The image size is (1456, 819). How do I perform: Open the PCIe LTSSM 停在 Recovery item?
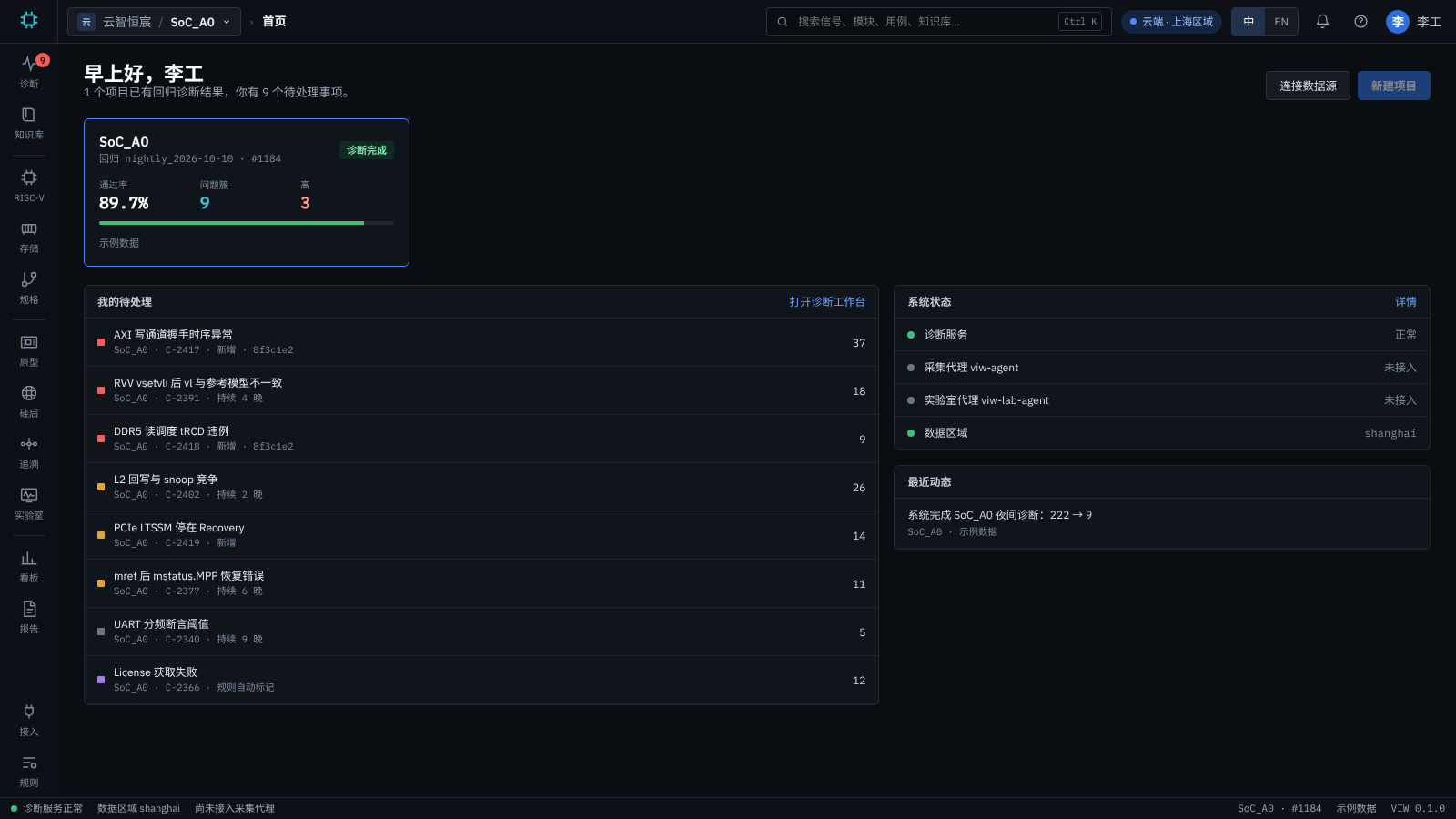click(x=481, y=535)
